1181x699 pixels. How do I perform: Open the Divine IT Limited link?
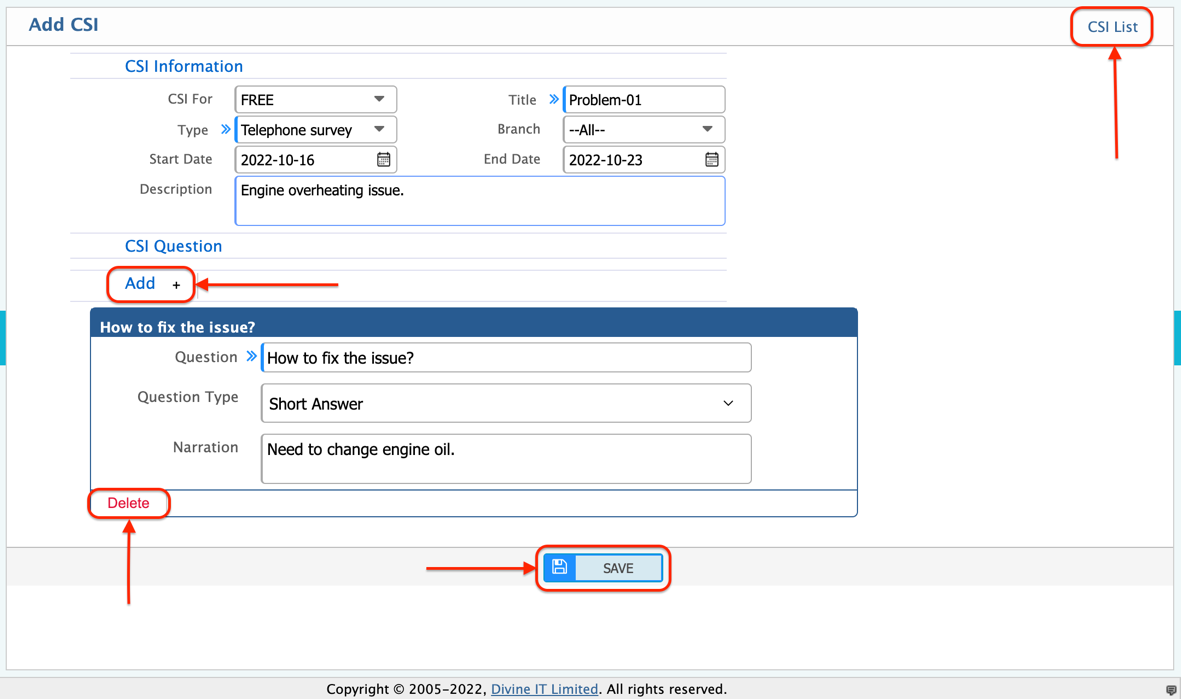click(544, 689)
